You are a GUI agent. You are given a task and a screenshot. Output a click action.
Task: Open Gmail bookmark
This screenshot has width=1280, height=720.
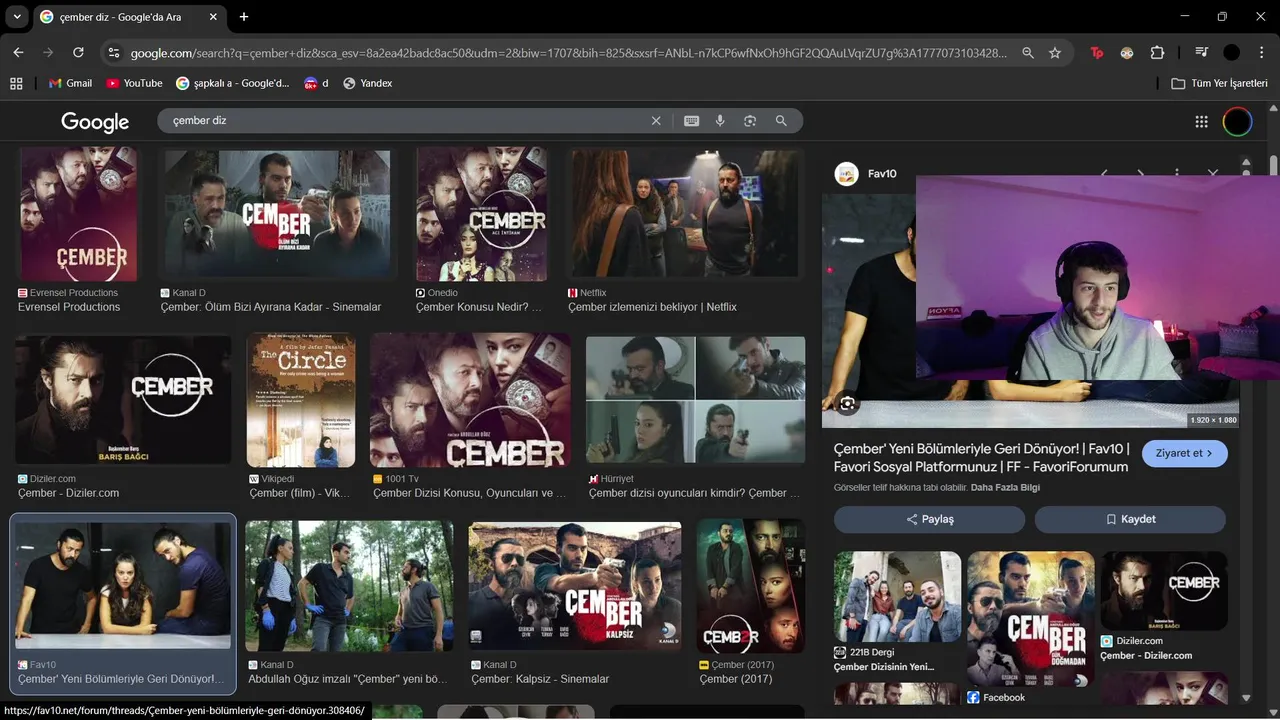[70, 83]
